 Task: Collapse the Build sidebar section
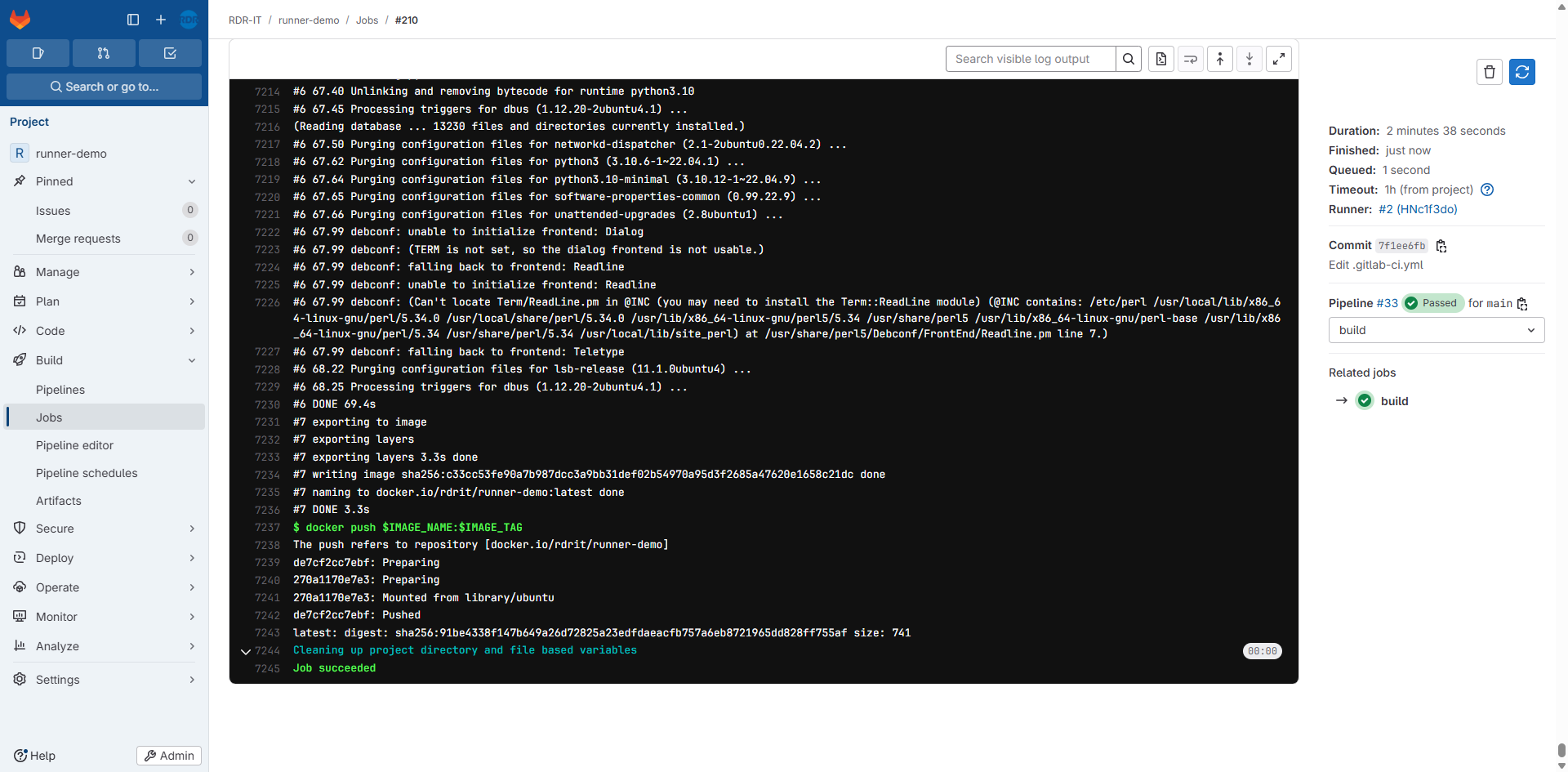(x=105, y=360)
